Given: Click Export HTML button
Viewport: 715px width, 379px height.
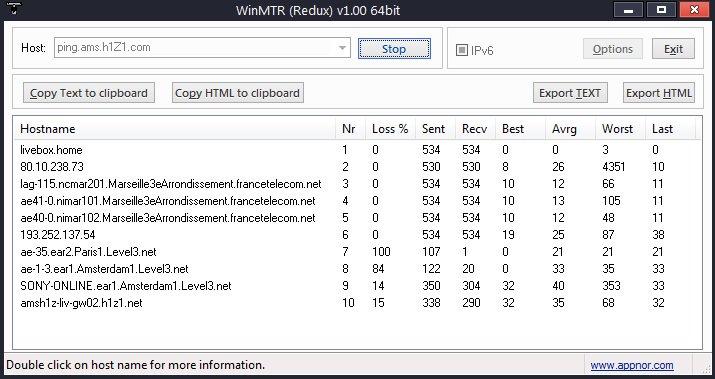Looking at the screenshot, I should tap(658, 93).
